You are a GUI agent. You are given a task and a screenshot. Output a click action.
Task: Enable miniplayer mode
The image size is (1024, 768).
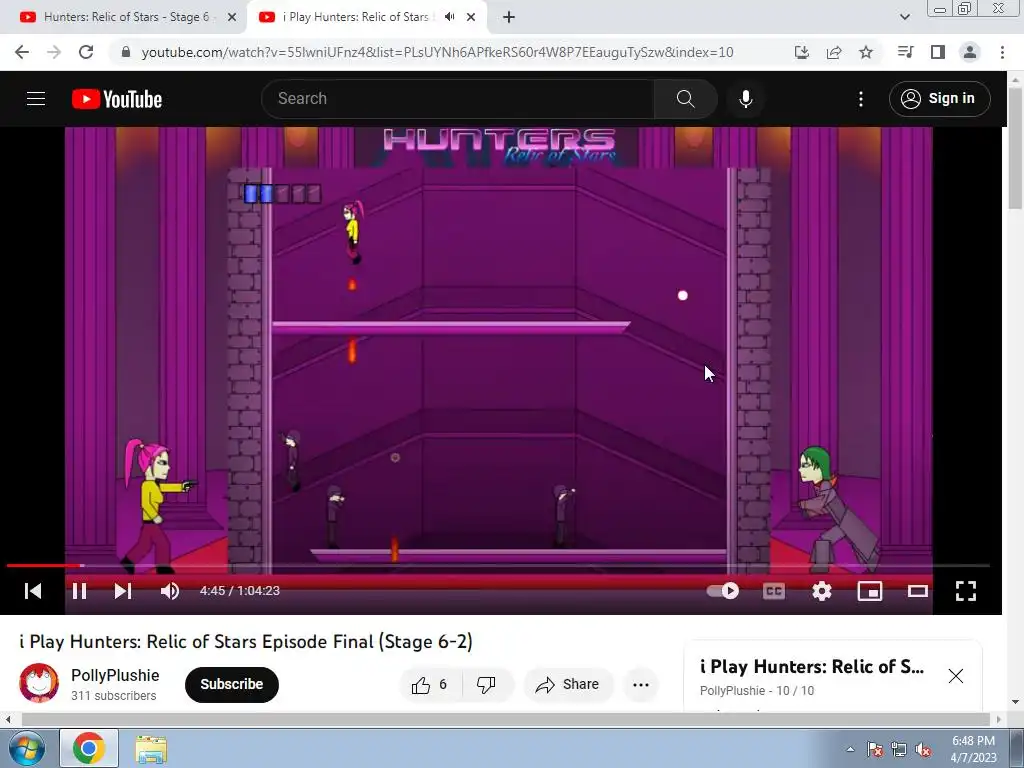pos(870,591)
